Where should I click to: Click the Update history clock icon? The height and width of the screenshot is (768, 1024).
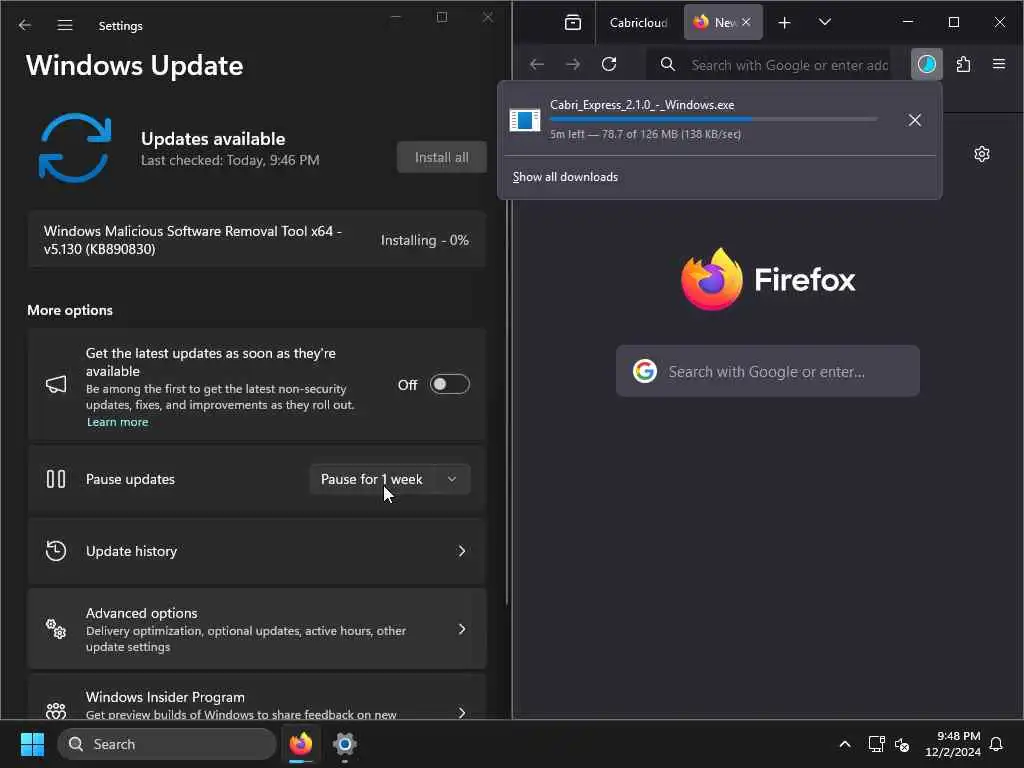(56, 551)
